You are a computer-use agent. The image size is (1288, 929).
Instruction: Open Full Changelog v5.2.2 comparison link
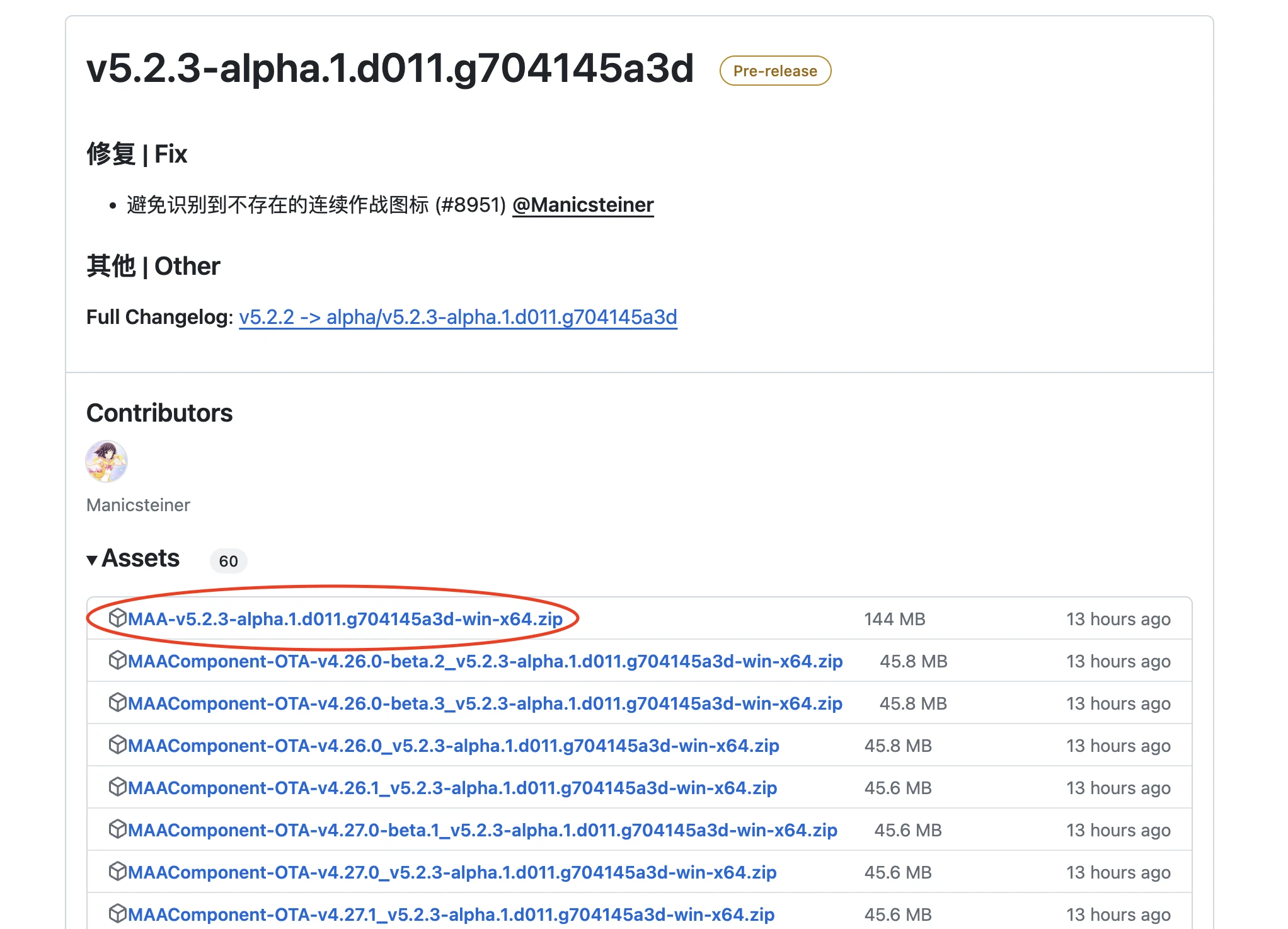point(458,317)
